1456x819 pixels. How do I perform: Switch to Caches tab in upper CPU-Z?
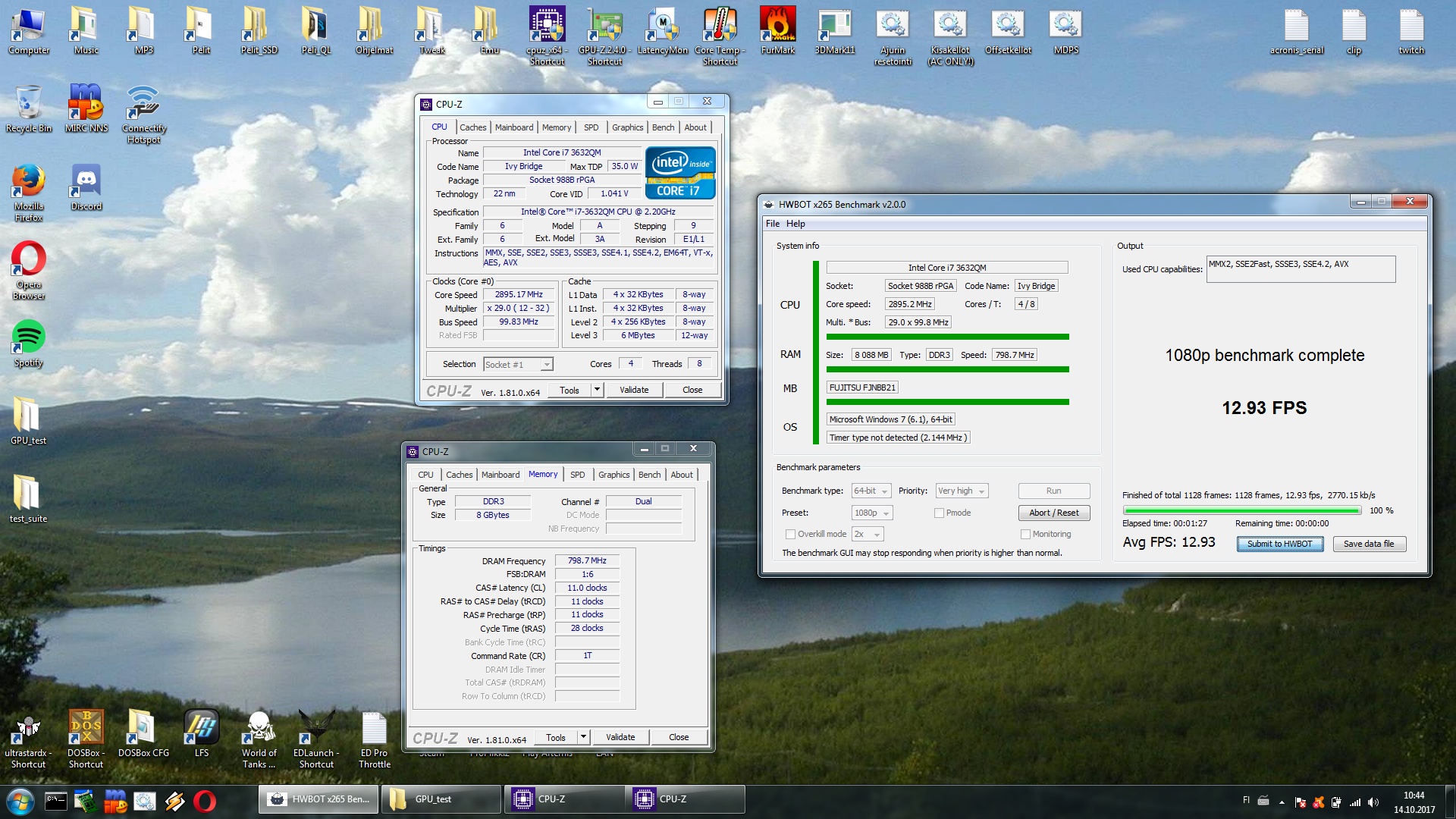point(472,127)
